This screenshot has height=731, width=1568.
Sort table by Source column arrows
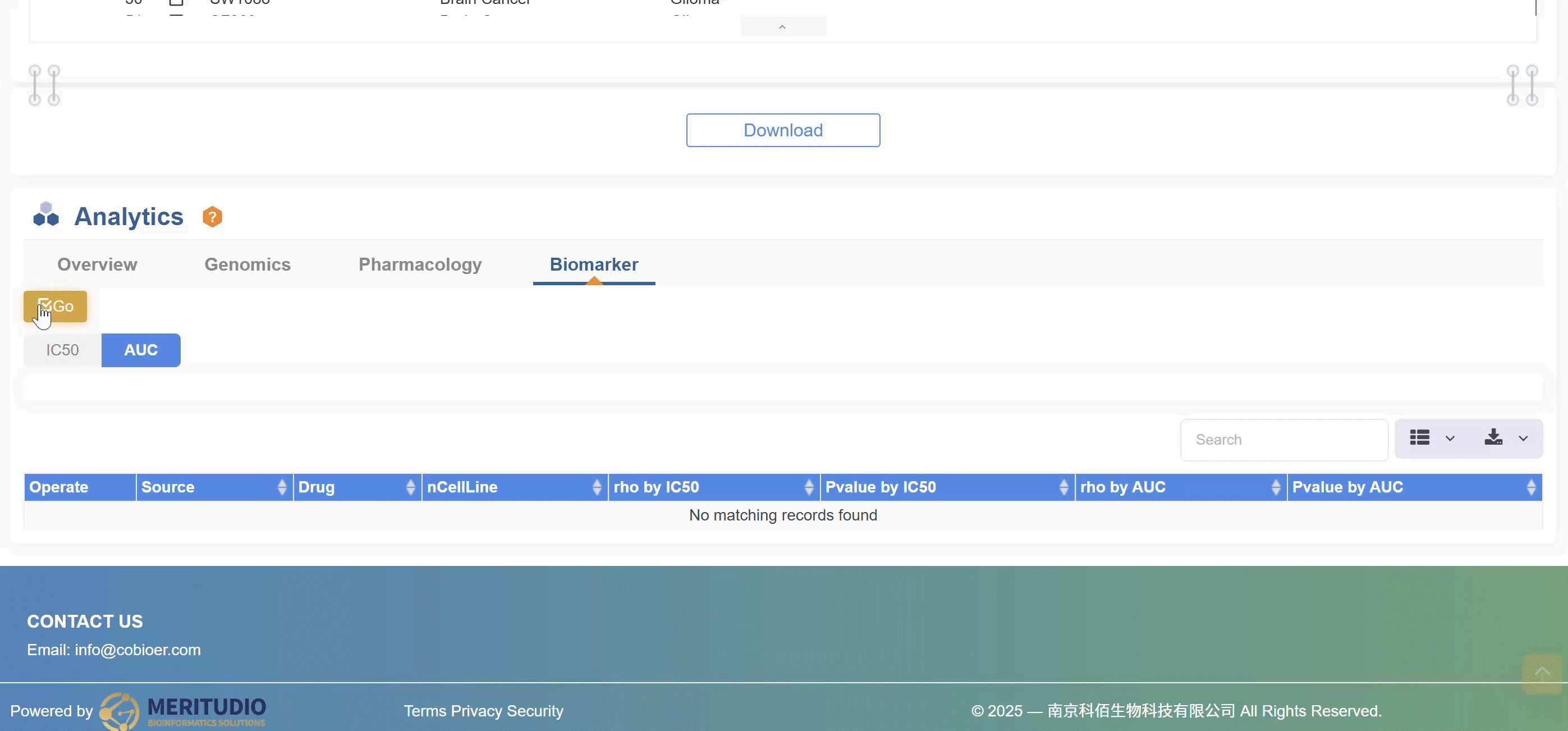click(282, 487)
